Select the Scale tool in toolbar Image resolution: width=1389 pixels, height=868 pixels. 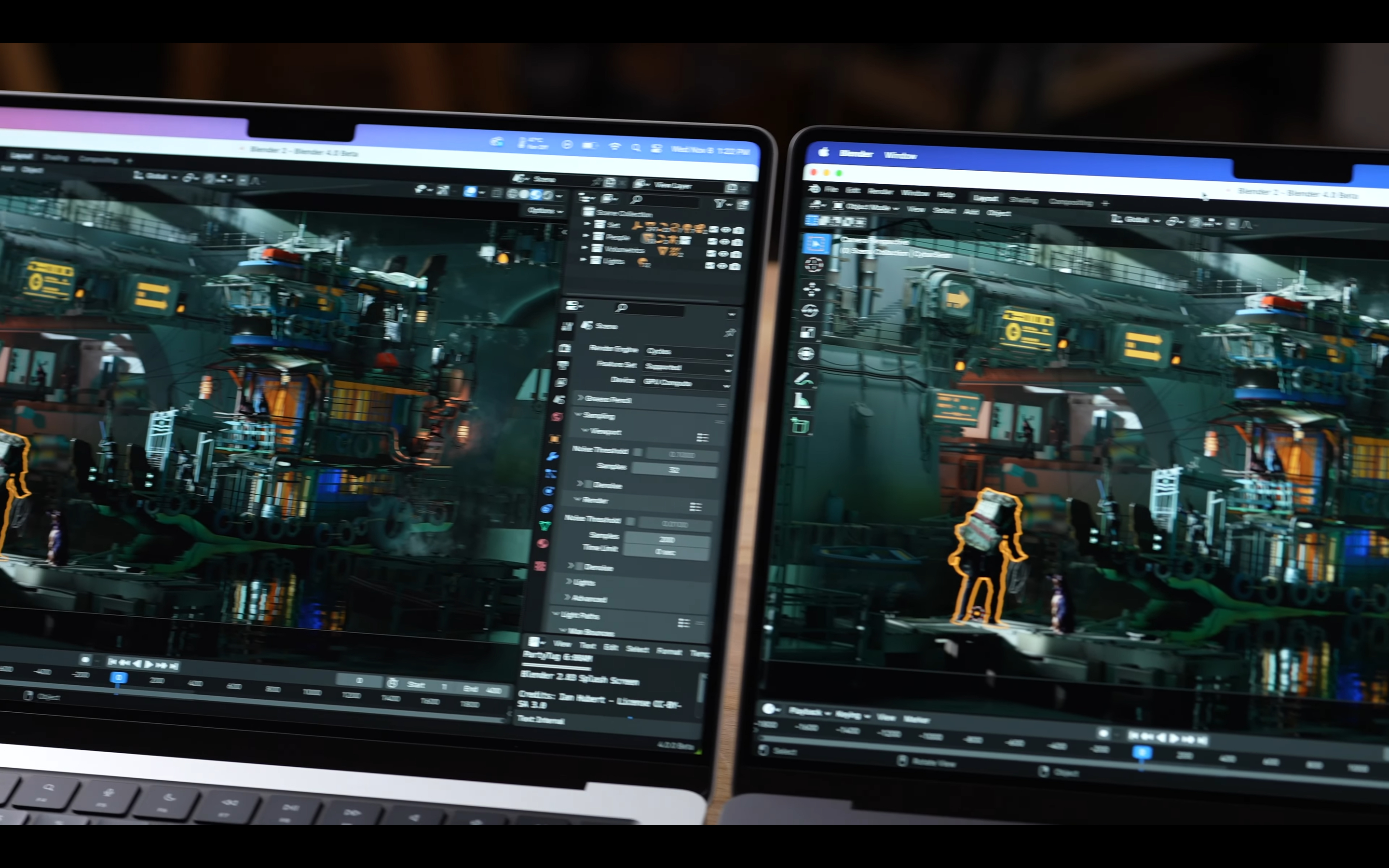pyautogui.click(x=807, y=332)
